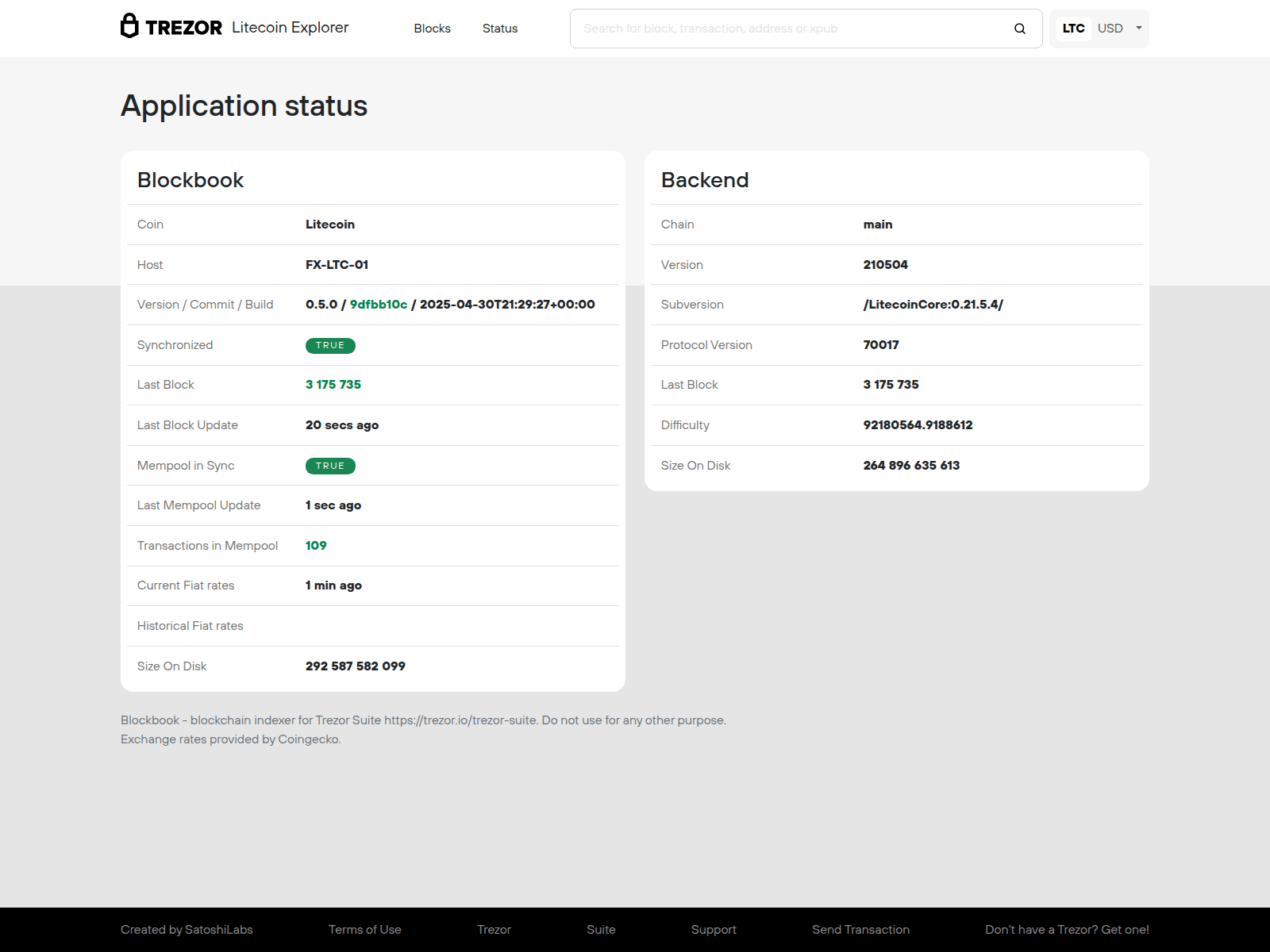Select host value FX-LTC-01
1270x952 pixels.
coord(337,265)
